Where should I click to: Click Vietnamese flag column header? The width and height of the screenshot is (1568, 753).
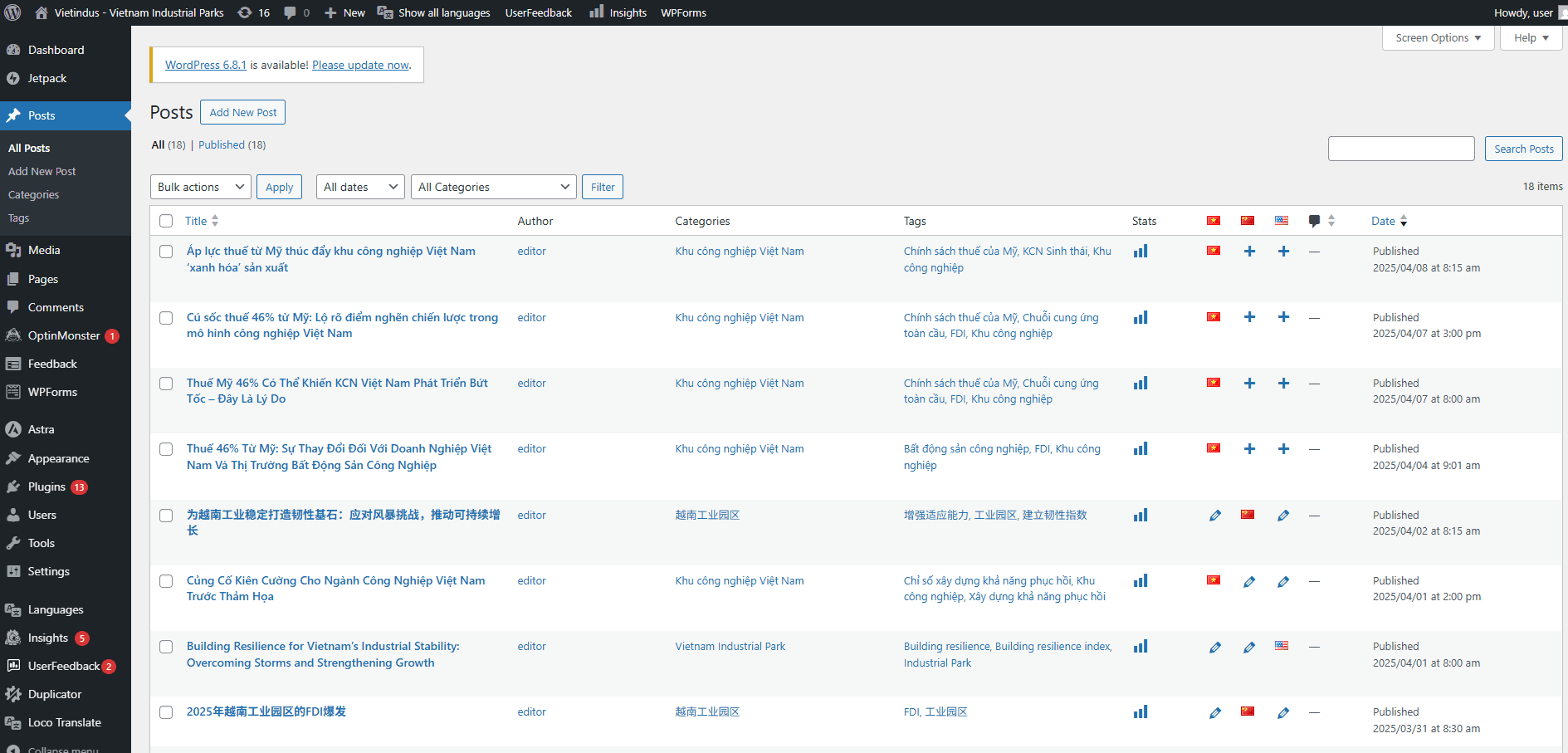1214,221
